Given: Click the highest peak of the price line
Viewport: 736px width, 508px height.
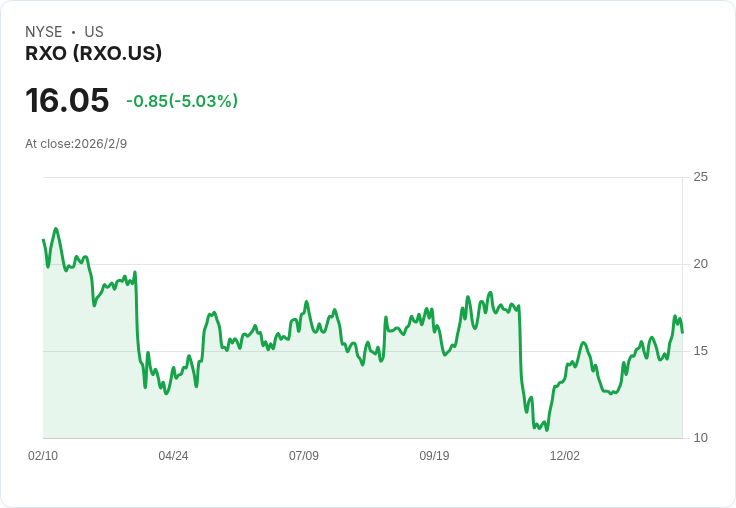Looking at the screenshot, I should 56,229.
